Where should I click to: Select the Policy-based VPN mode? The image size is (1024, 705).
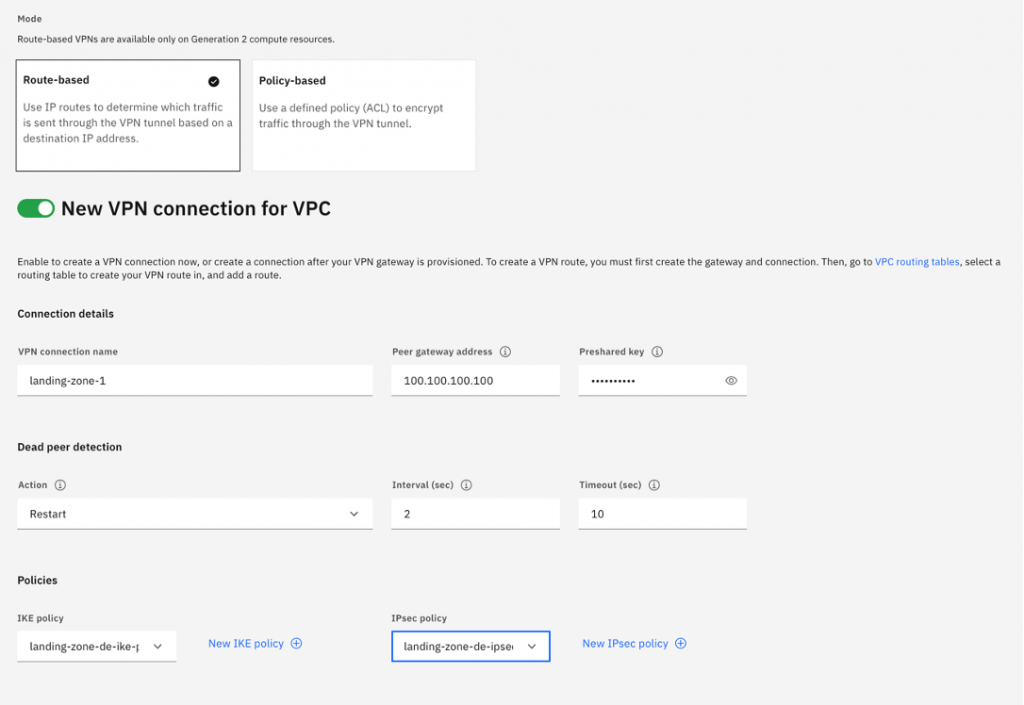point(363,114)
